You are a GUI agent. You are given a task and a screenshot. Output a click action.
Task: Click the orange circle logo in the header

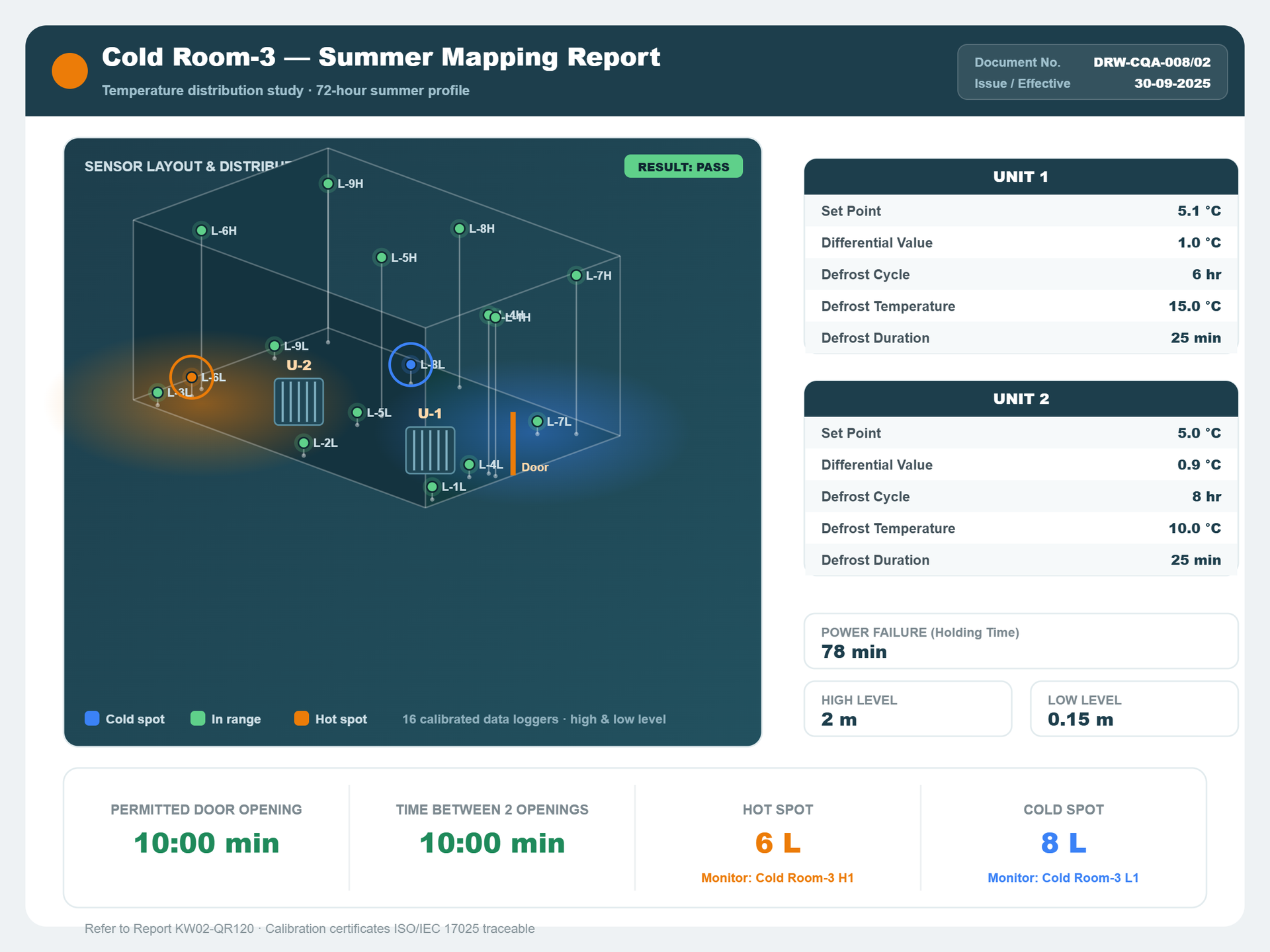(x=69, y=71)
